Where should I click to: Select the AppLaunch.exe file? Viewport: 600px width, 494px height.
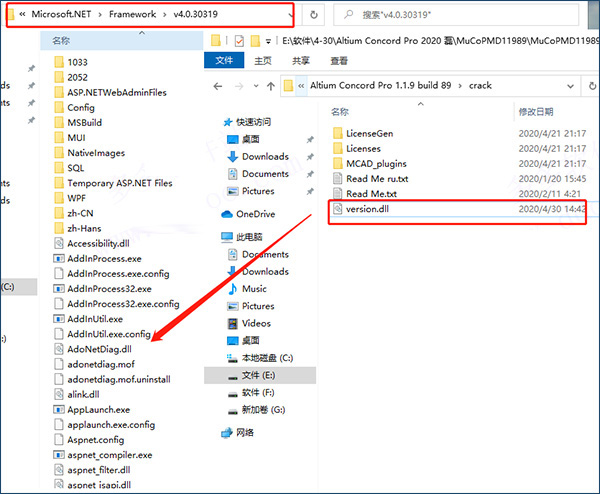coord(92,410)
